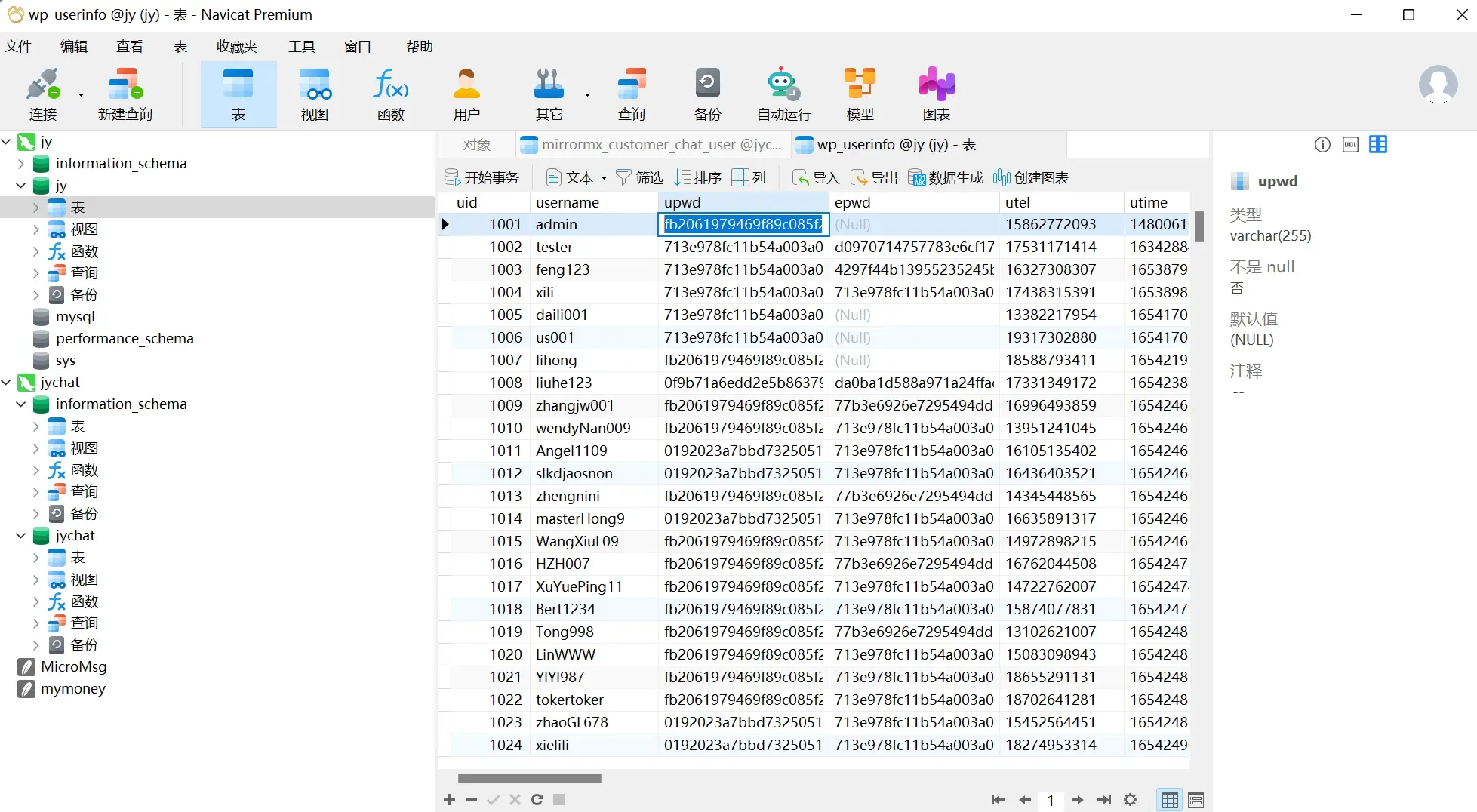The image size is (1477, 812).
Task: Switch to grid view mode
Action: (x=1169, y=800)
